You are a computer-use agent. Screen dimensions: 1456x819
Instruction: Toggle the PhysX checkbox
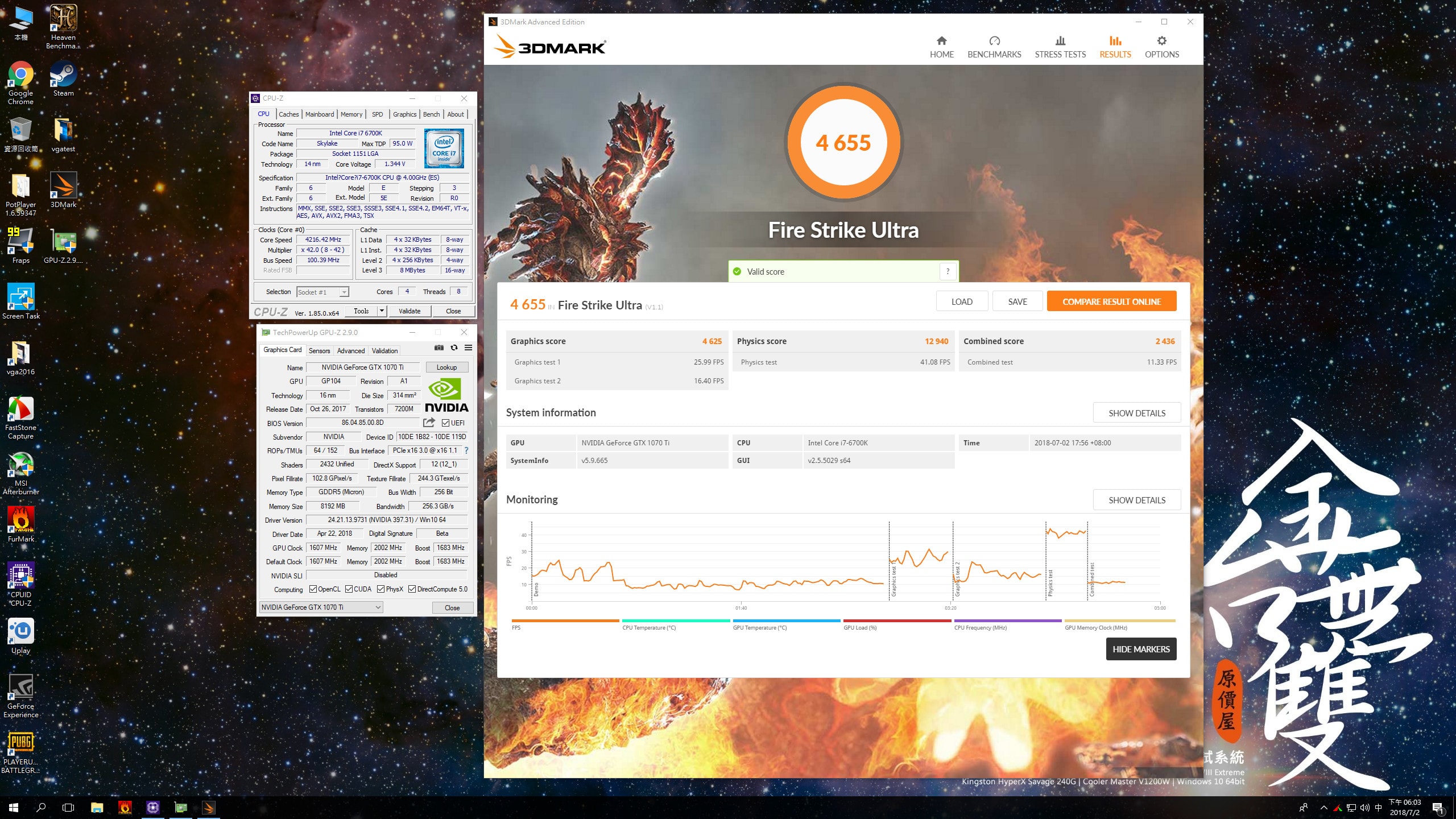[x=381, y=589]
